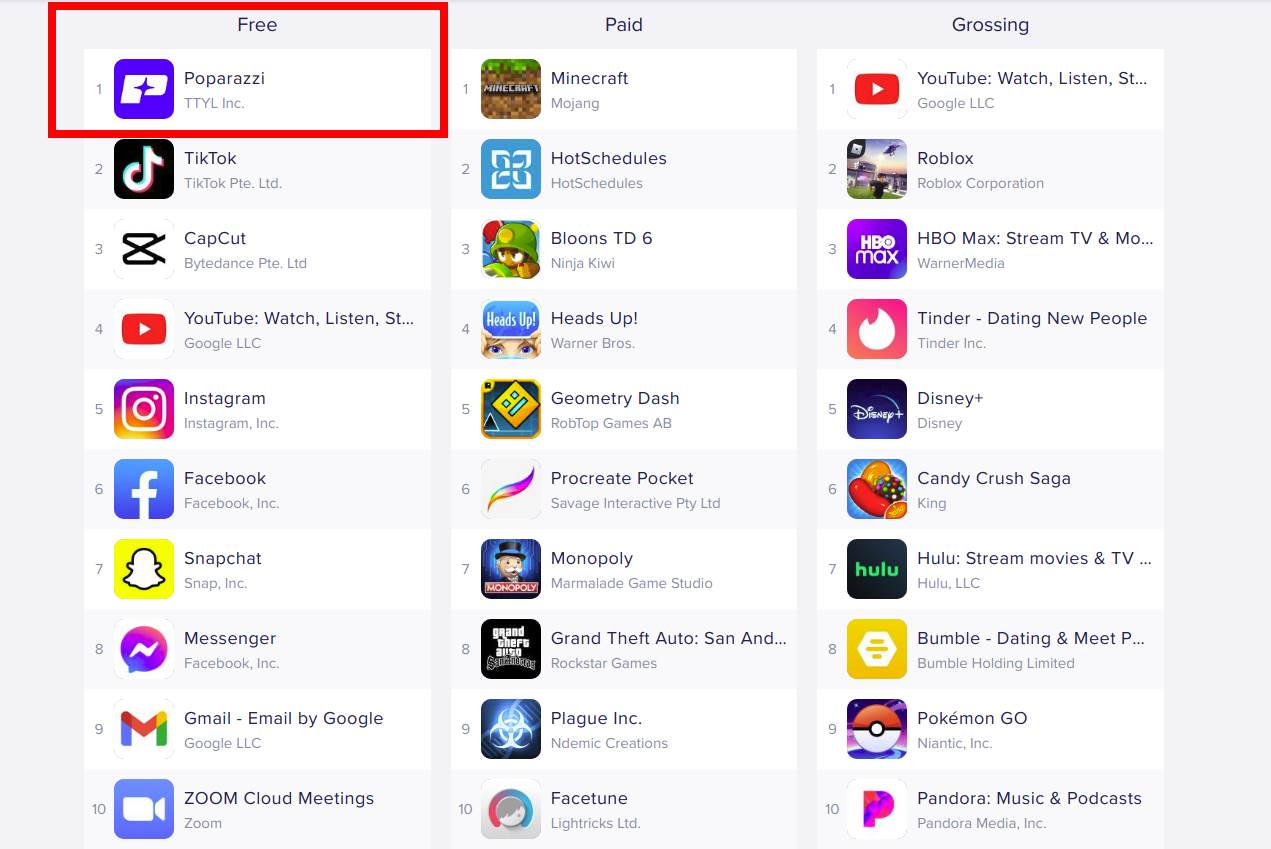Click the HotSchedules app name
The image size is (1271, 849).
click(609, 158)
